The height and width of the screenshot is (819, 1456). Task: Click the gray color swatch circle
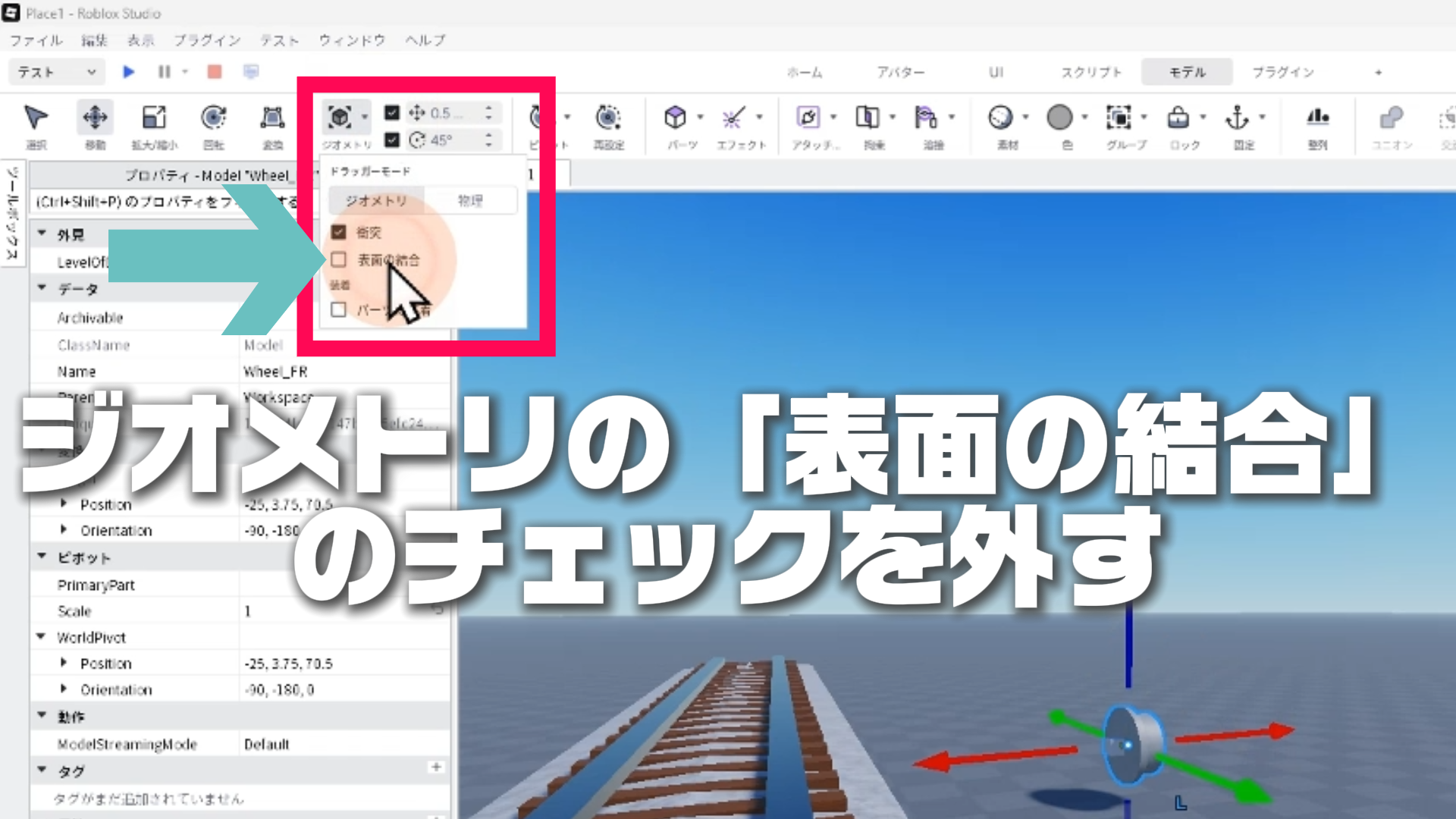pyautogui.click(x=1059, y=118)
